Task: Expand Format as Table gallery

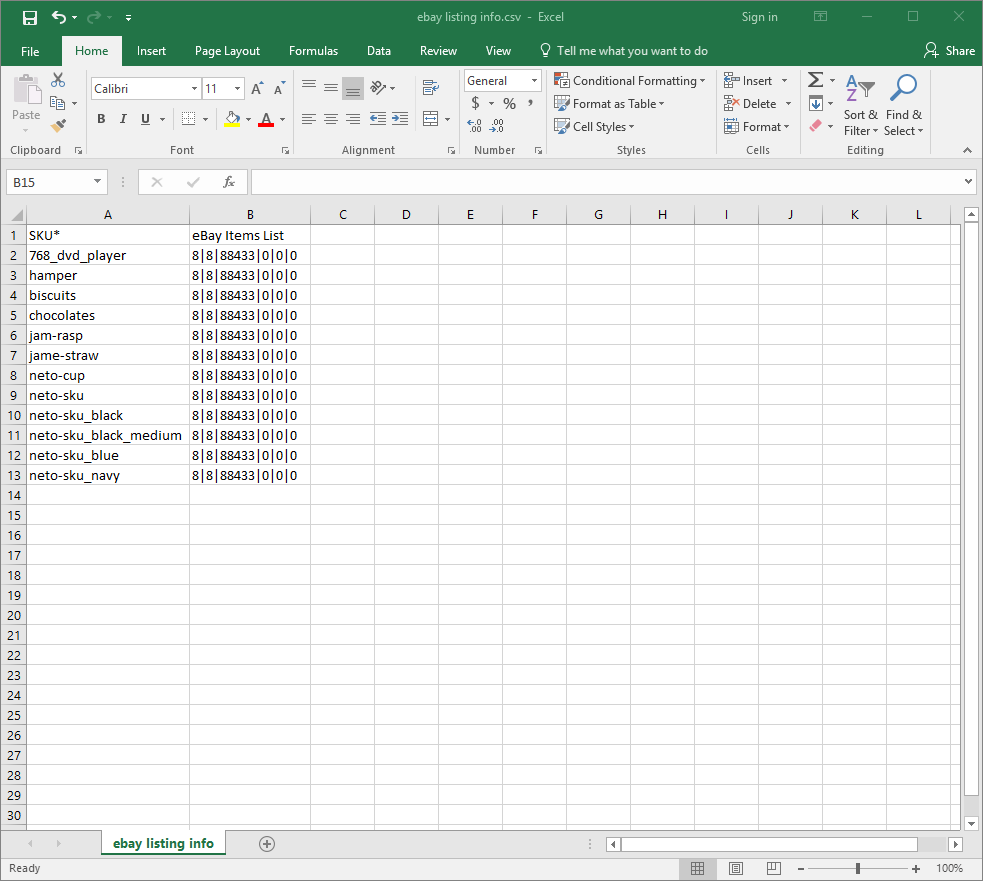Action: [609, 103]
